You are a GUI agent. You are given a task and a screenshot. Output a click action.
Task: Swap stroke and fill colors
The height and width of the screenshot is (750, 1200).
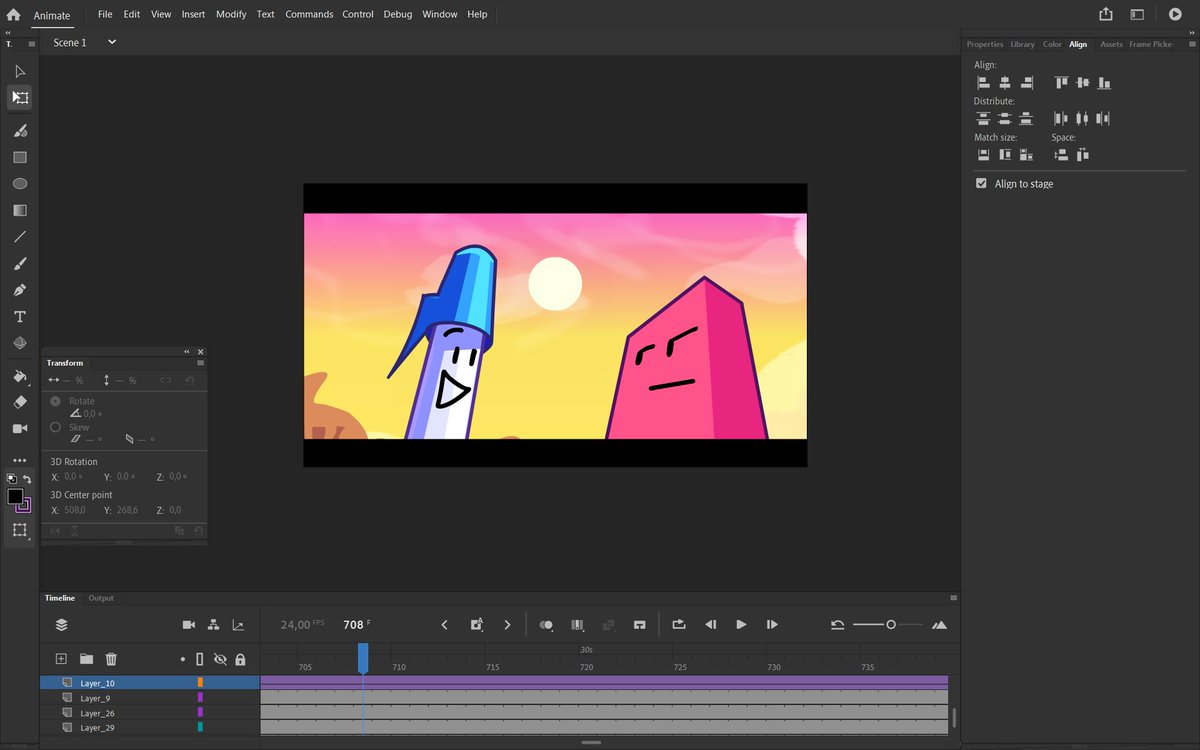click(x=27, y=479)
